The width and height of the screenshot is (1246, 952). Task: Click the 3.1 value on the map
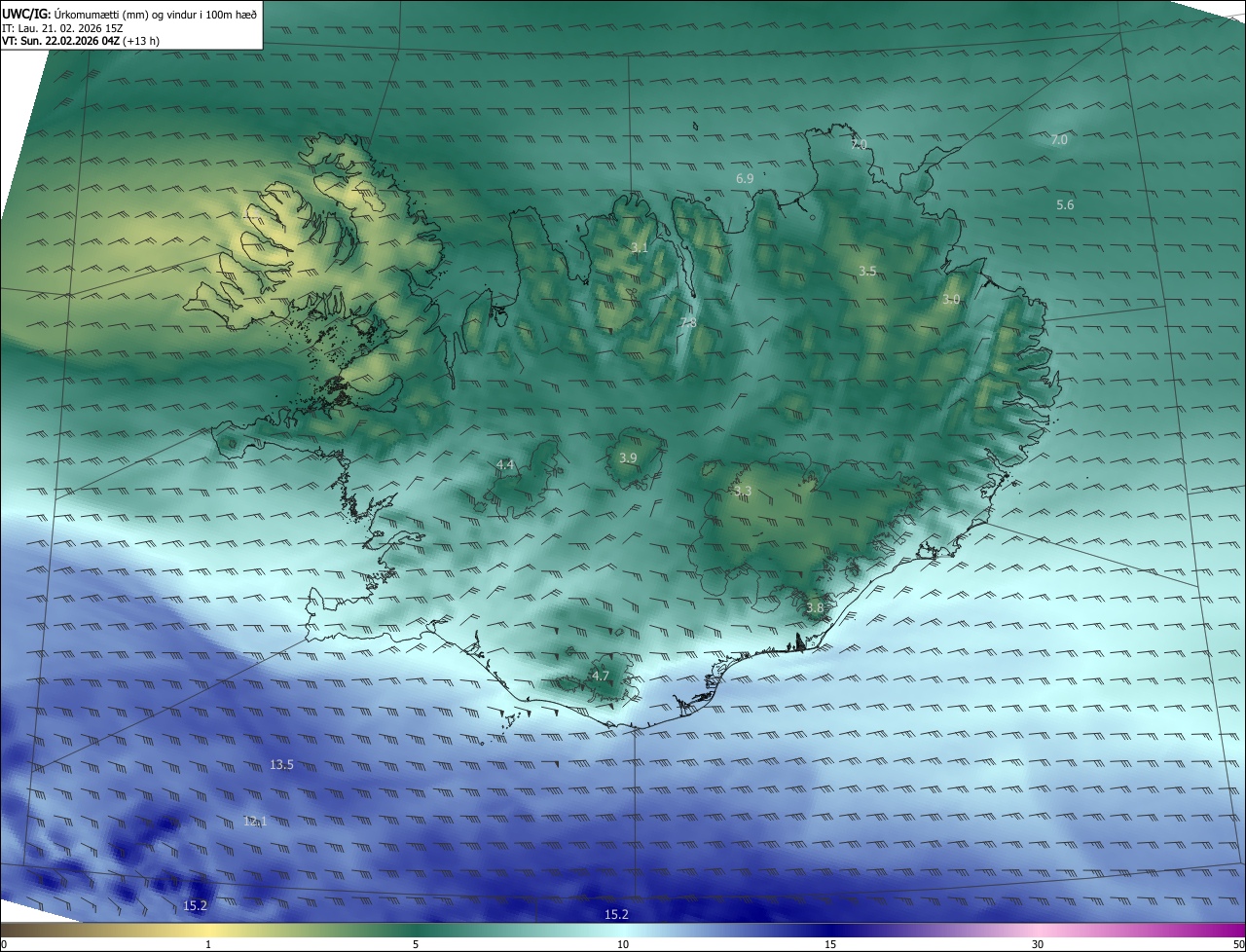pyautogui.click(x=639, y=248)
